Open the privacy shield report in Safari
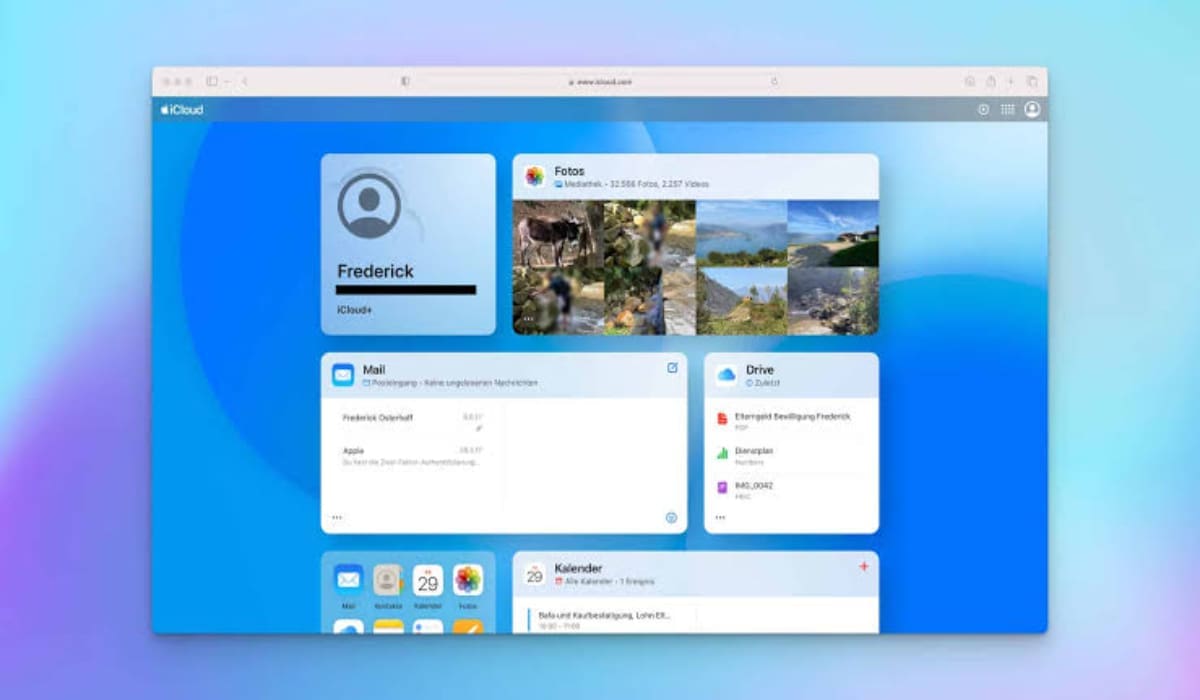The height and width of the screenshot is (700, 1200). point(405,81)
